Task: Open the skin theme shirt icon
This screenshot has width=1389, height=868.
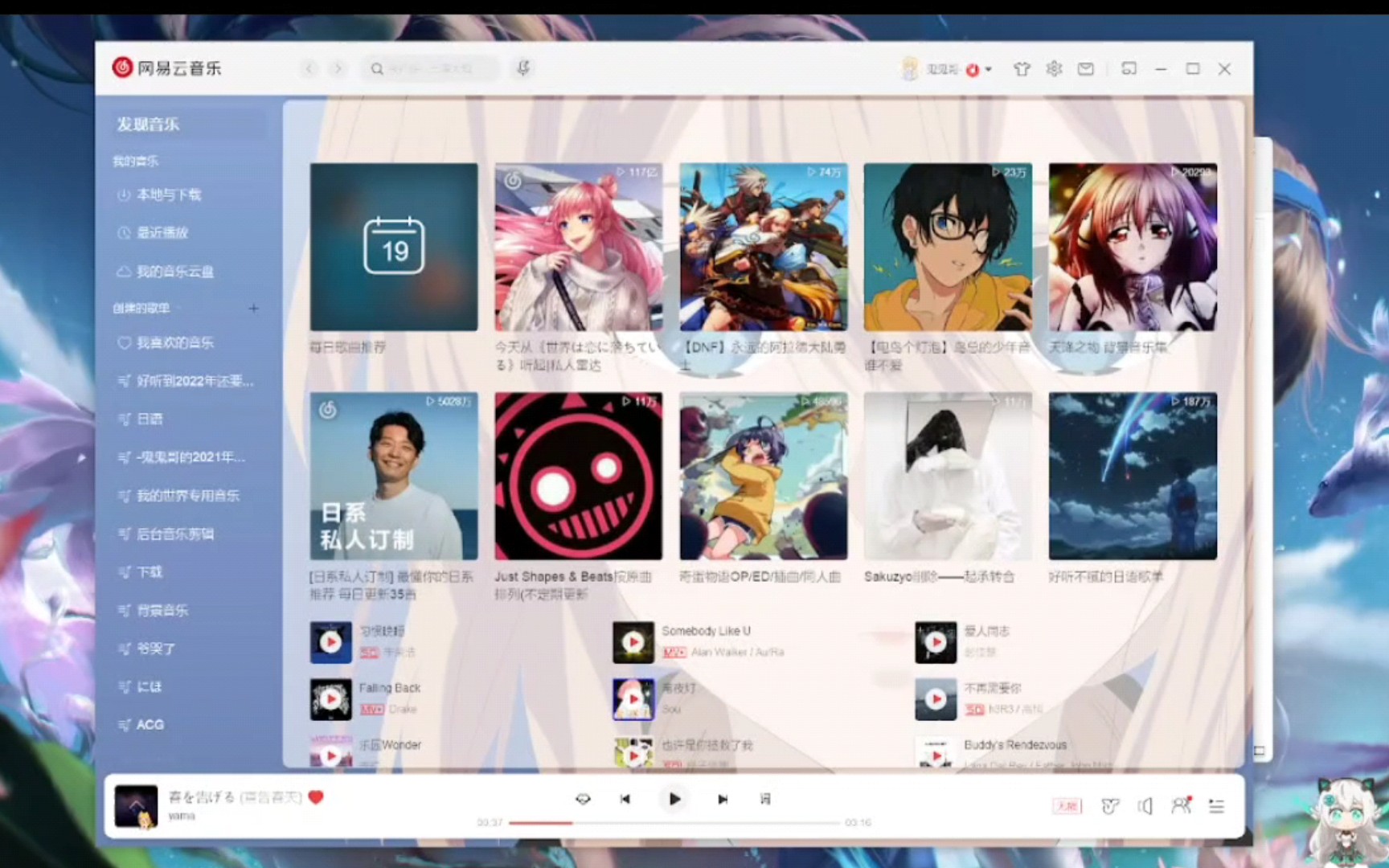Action: pyautogui.click(x=1022, y=69)
